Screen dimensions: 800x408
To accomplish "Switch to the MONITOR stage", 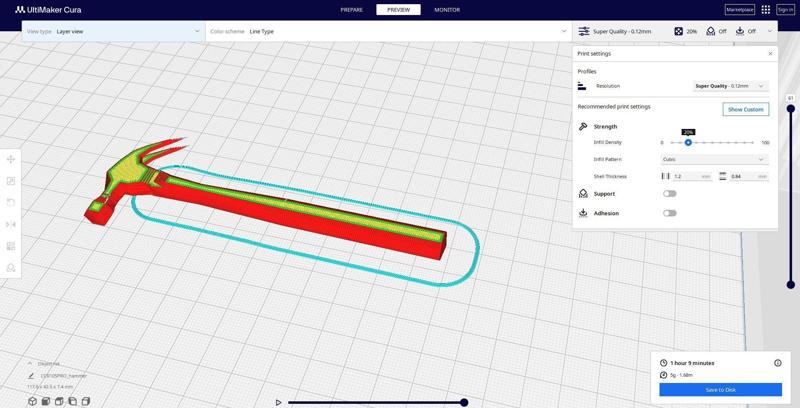I will 447,10.
